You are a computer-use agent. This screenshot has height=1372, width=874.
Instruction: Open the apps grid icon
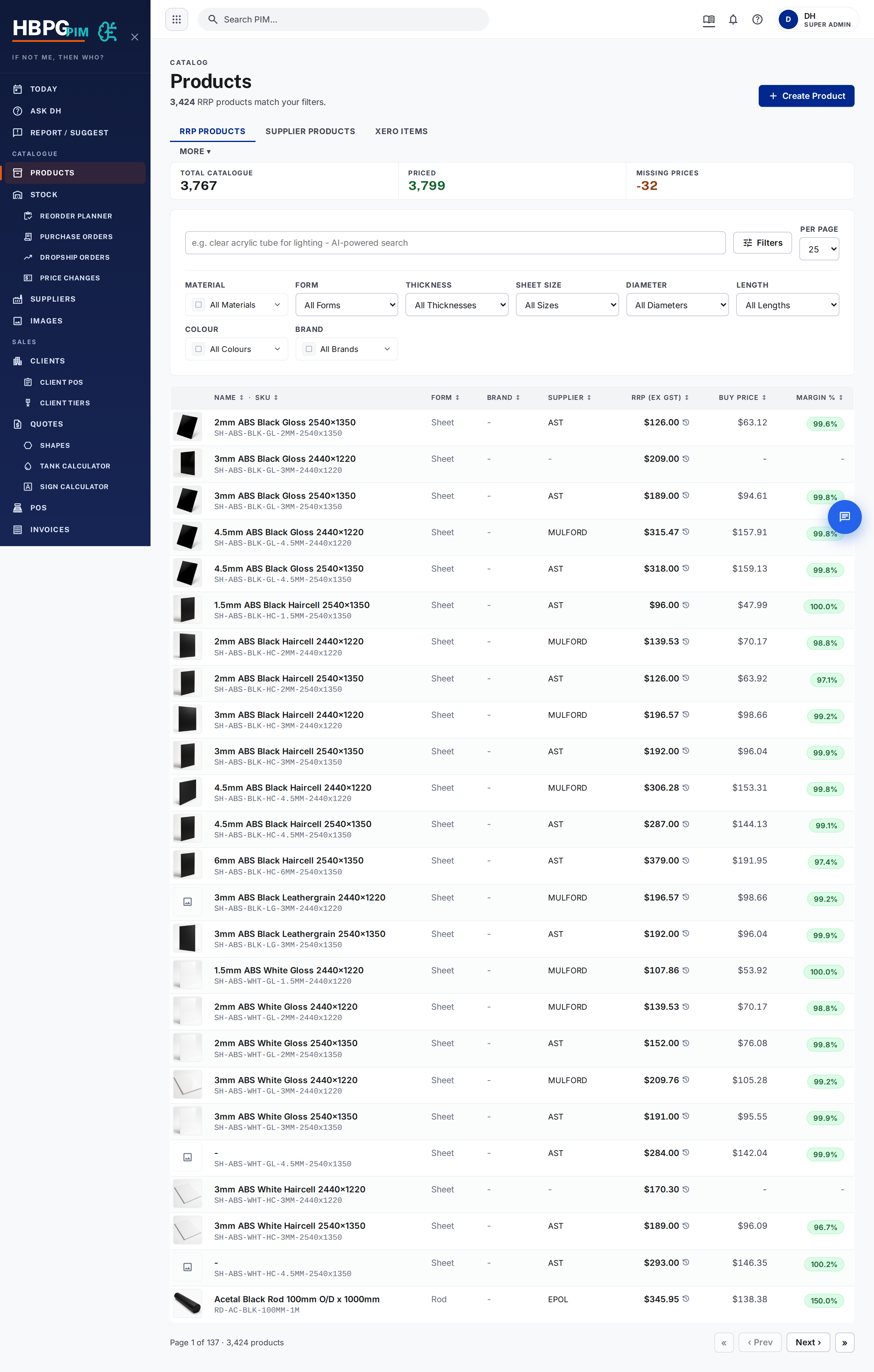tap(176, 19)
